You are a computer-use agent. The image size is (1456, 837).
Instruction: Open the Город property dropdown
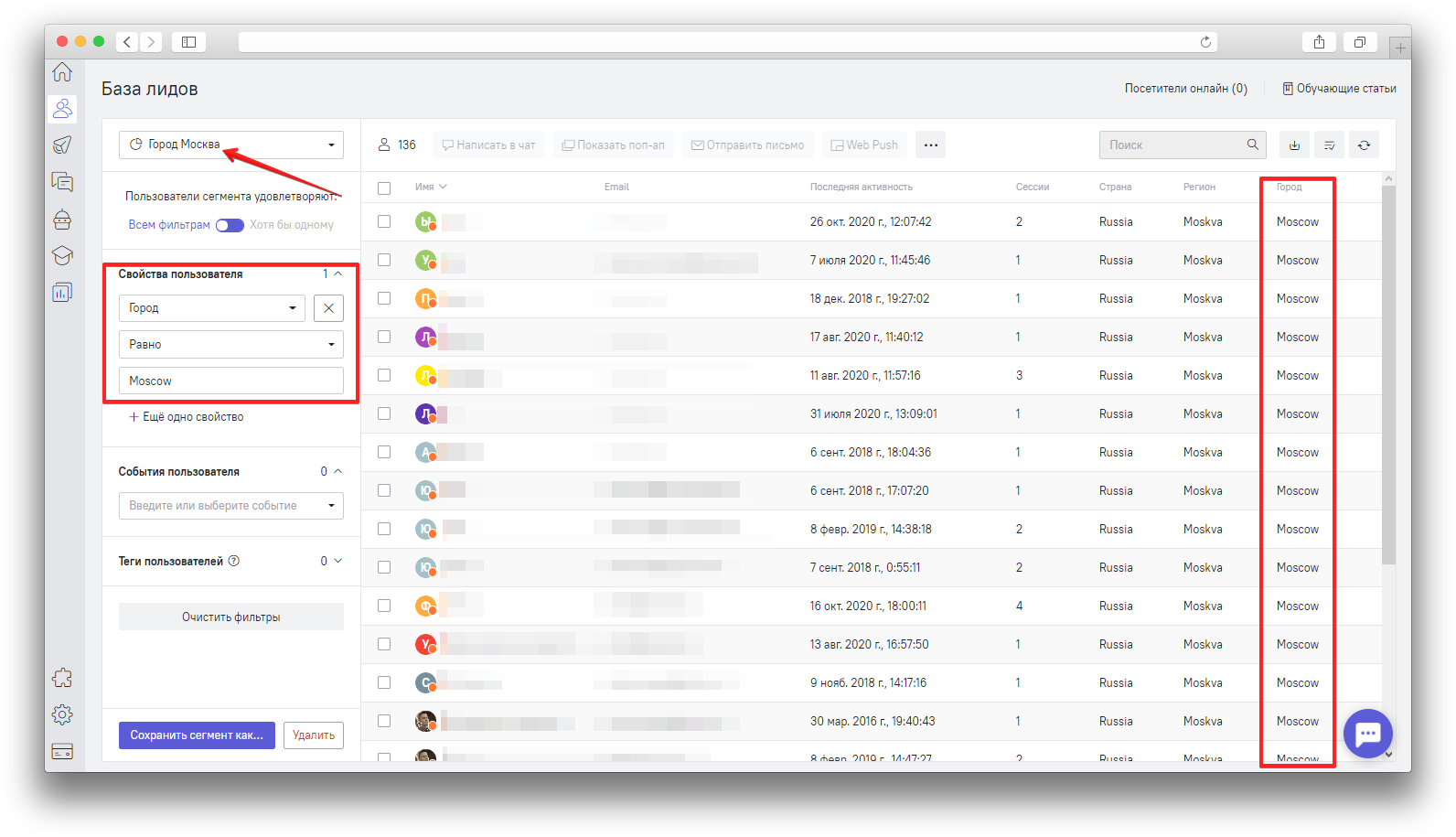[213, 307]
